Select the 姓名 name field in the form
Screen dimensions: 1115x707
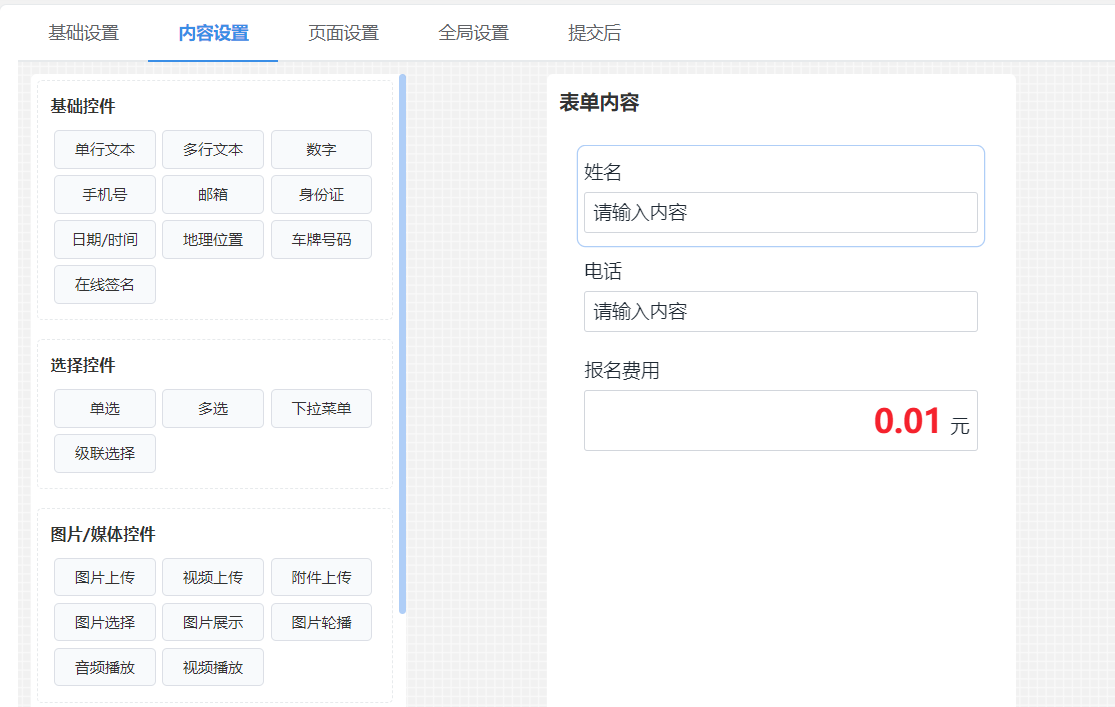click(x=780, y=195)
